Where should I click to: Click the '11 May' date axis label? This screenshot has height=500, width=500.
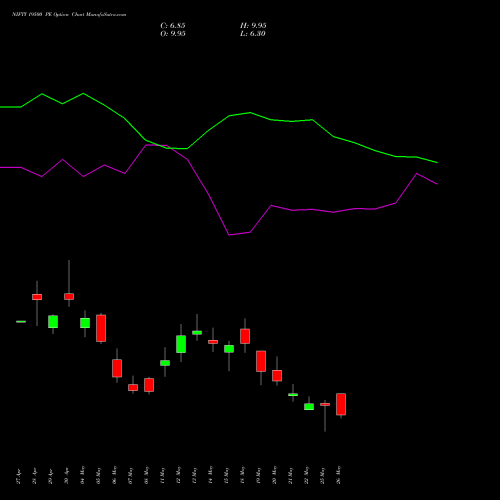pyautogui.click(x=163, y=475)
